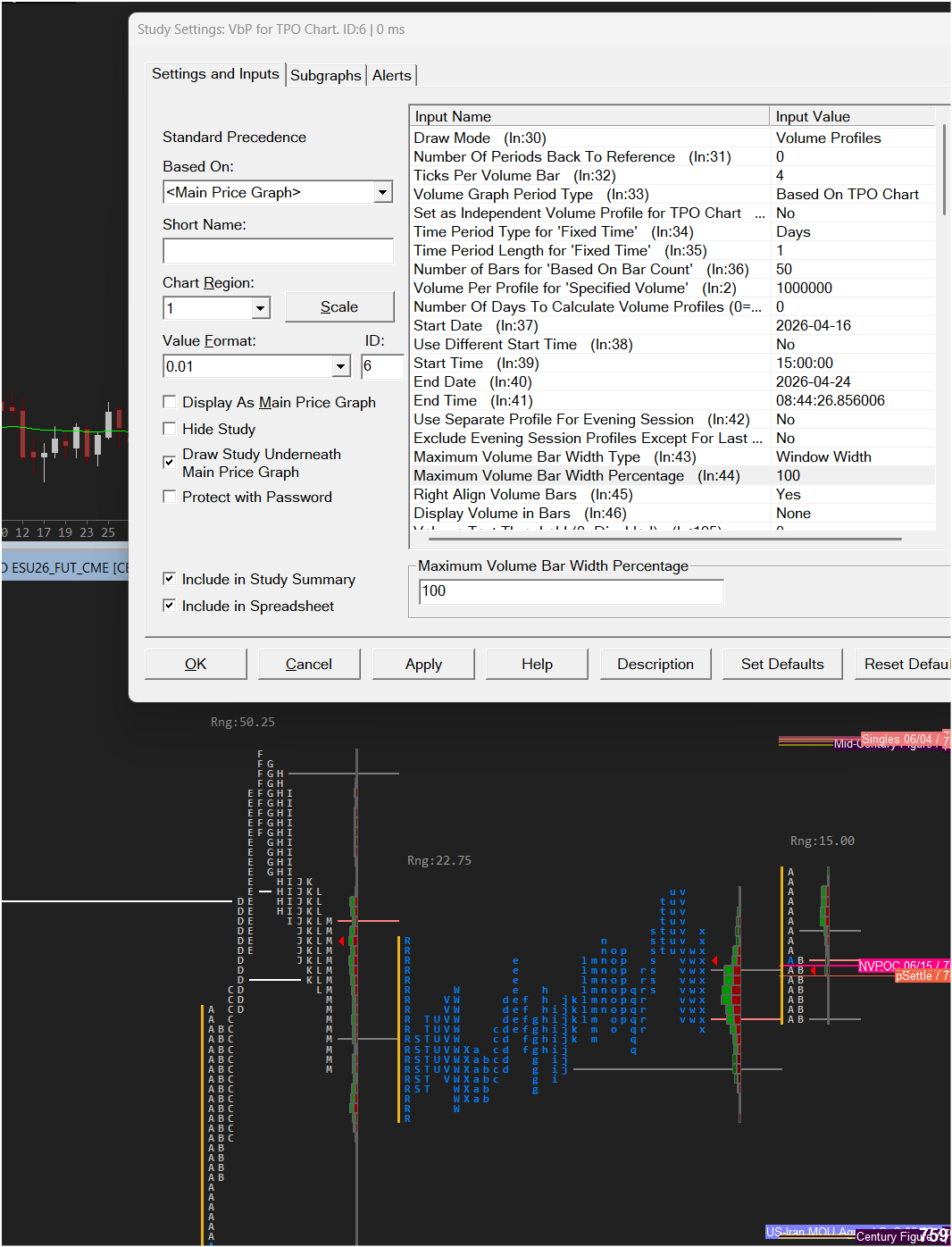
Task: Enable Display As Main Price Graph checkbox
Action: (170, 402)
